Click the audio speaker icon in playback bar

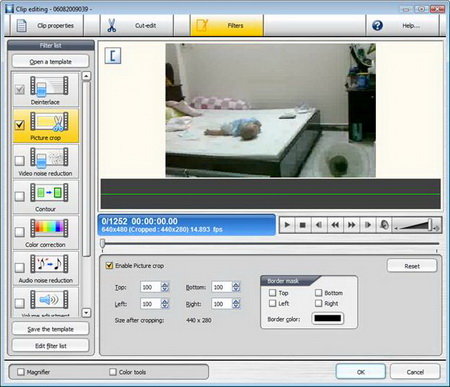[x=384, y=225]
